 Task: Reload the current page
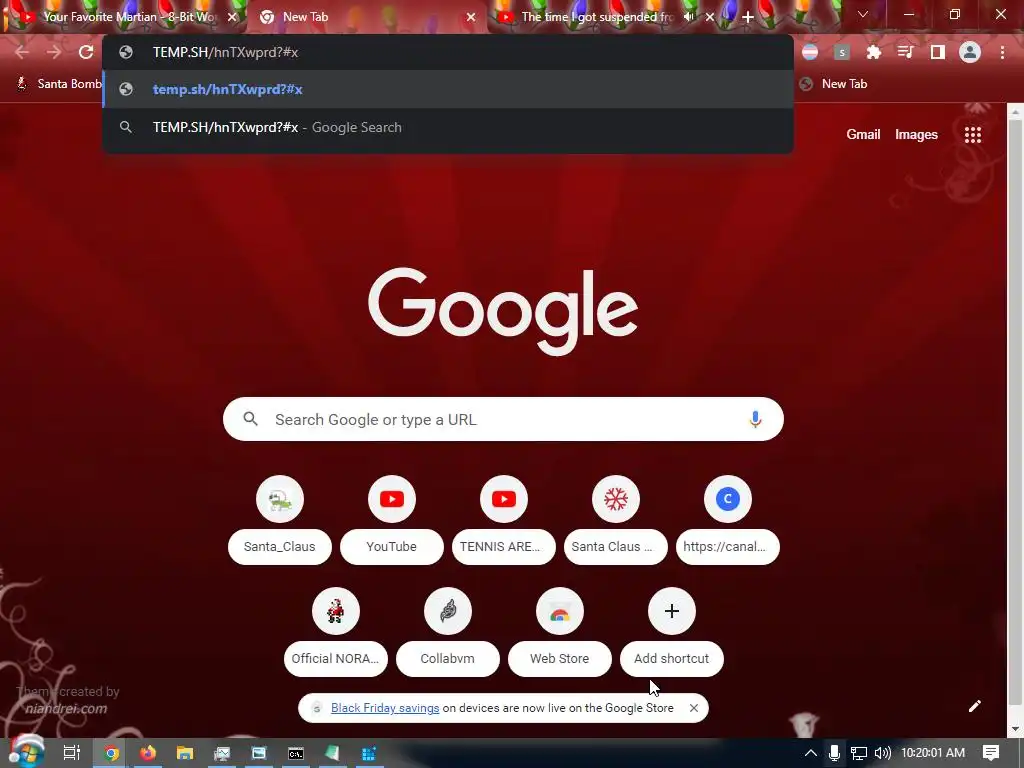pos(86,52)
